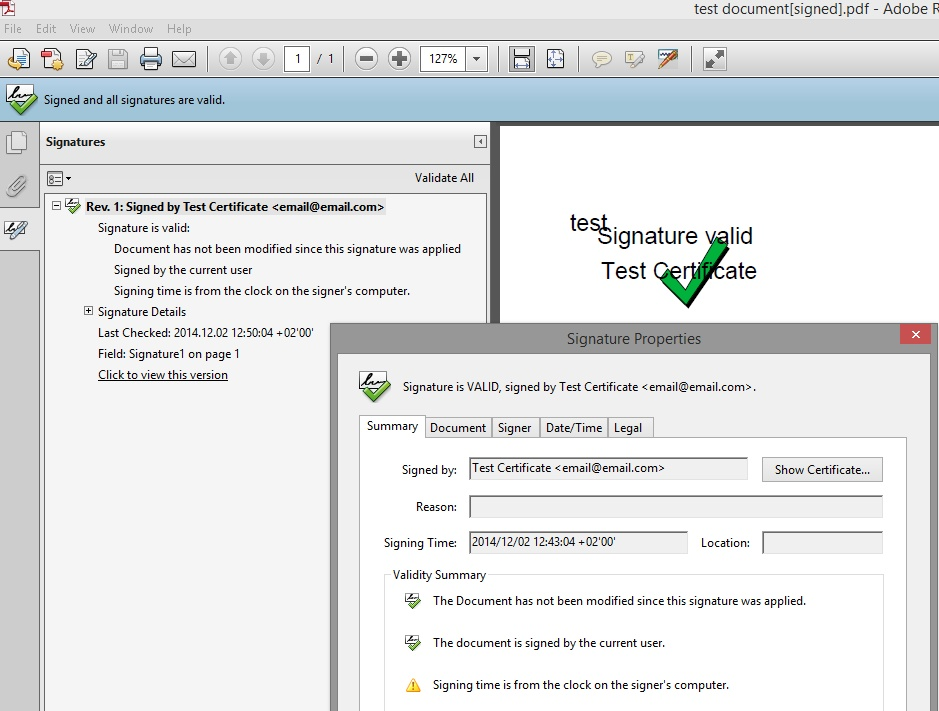
Task: Click 'Last Checked: 2014.12.02' row
Action: click(x=205, y=332)
